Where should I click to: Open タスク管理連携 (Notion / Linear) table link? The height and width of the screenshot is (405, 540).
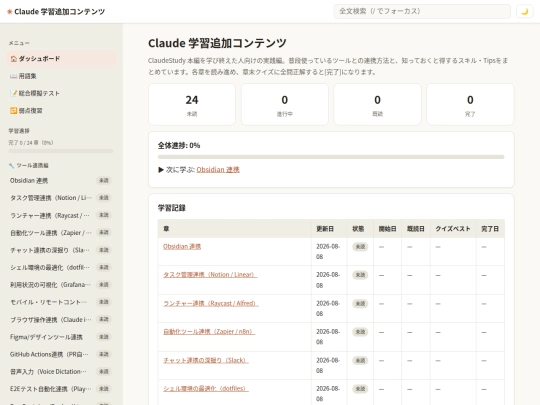point(210,275)
